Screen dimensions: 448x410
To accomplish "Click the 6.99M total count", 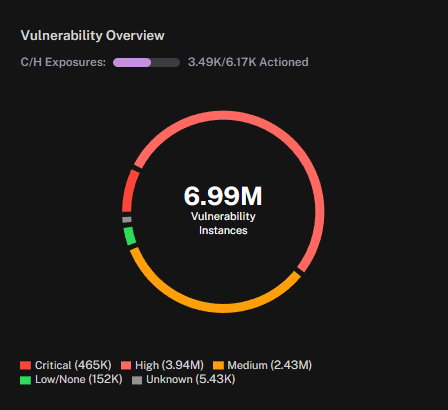I will (x=223, y=196).
